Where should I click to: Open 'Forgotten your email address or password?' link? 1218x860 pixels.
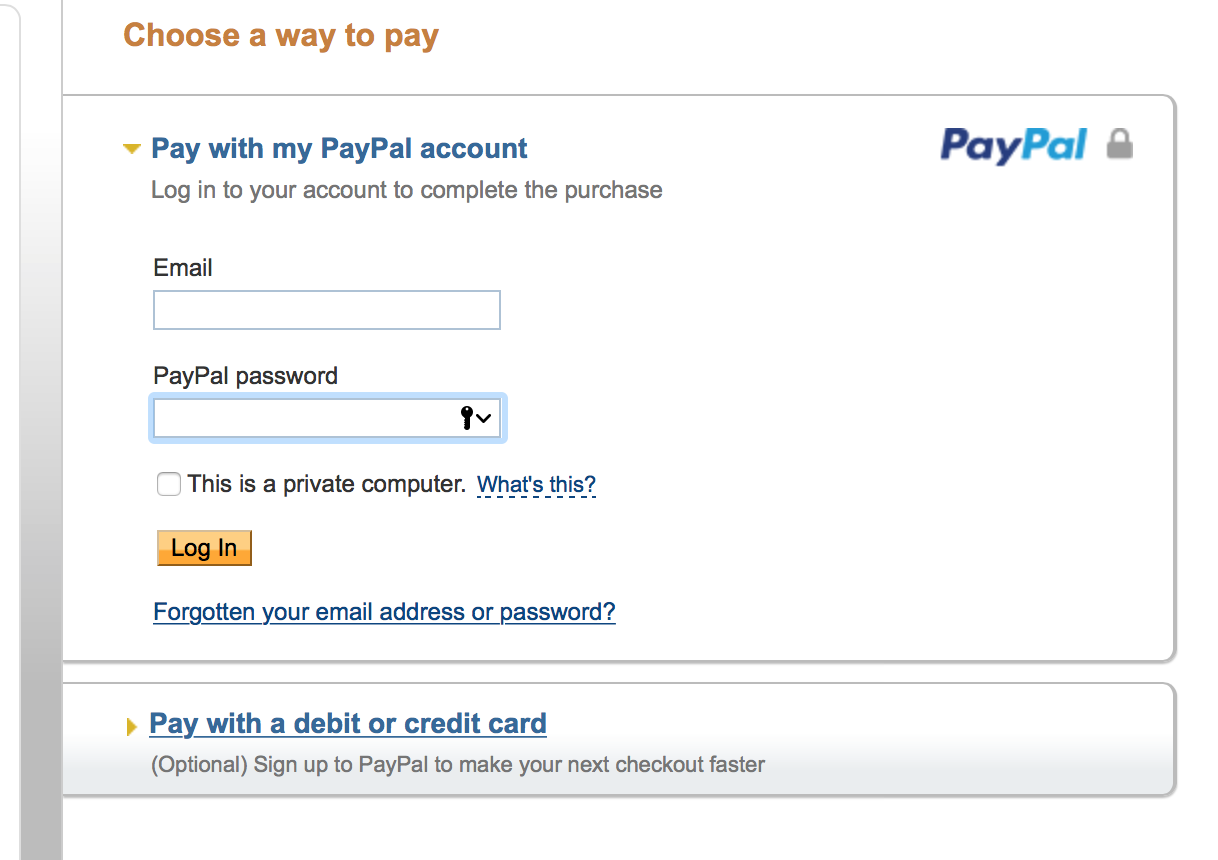point(384,611)
